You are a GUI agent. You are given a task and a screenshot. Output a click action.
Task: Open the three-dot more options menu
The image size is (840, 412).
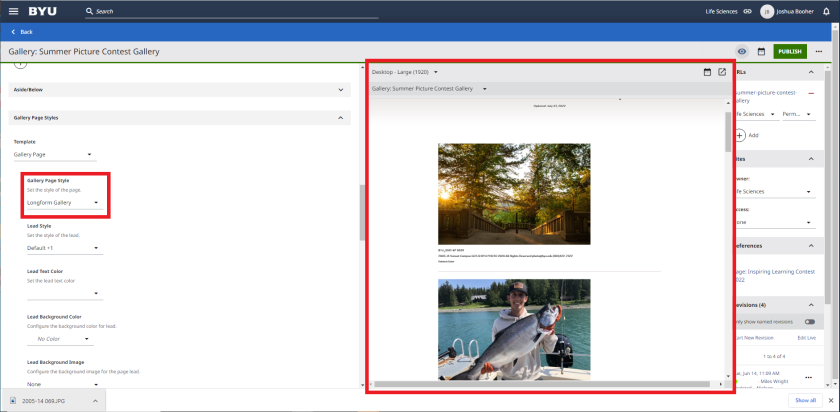[819, 51]
